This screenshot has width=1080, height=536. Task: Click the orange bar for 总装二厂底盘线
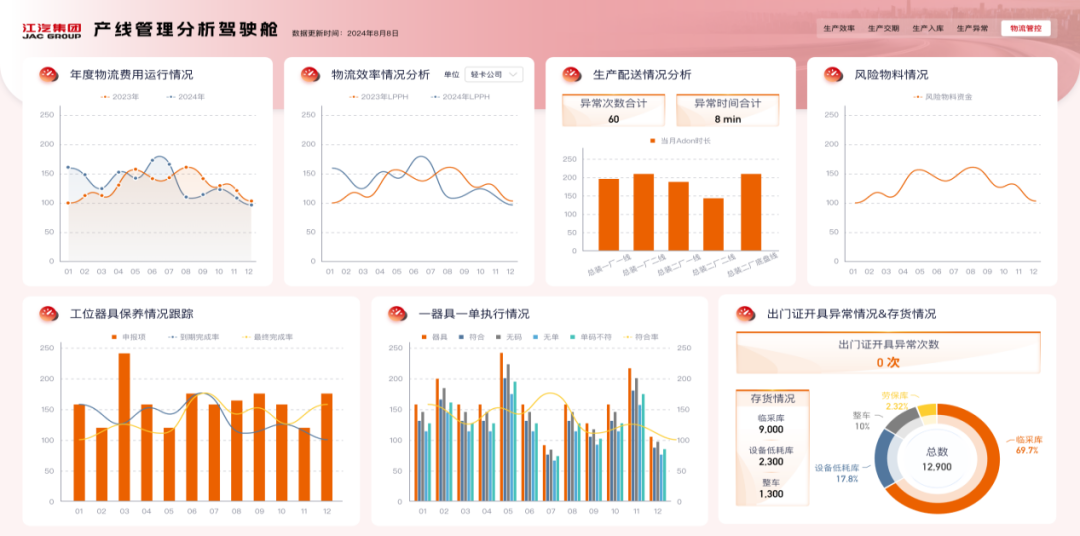pos(751,212)
